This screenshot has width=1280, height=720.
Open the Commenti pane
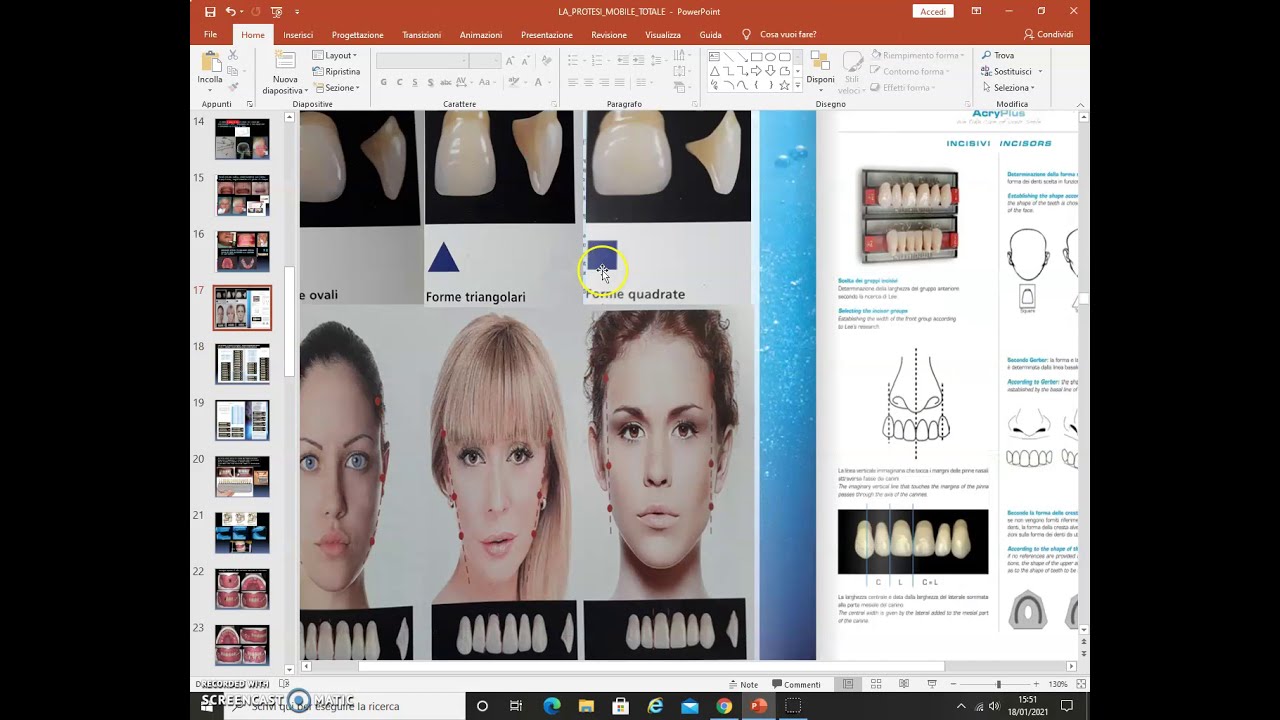tap(796, 684)
